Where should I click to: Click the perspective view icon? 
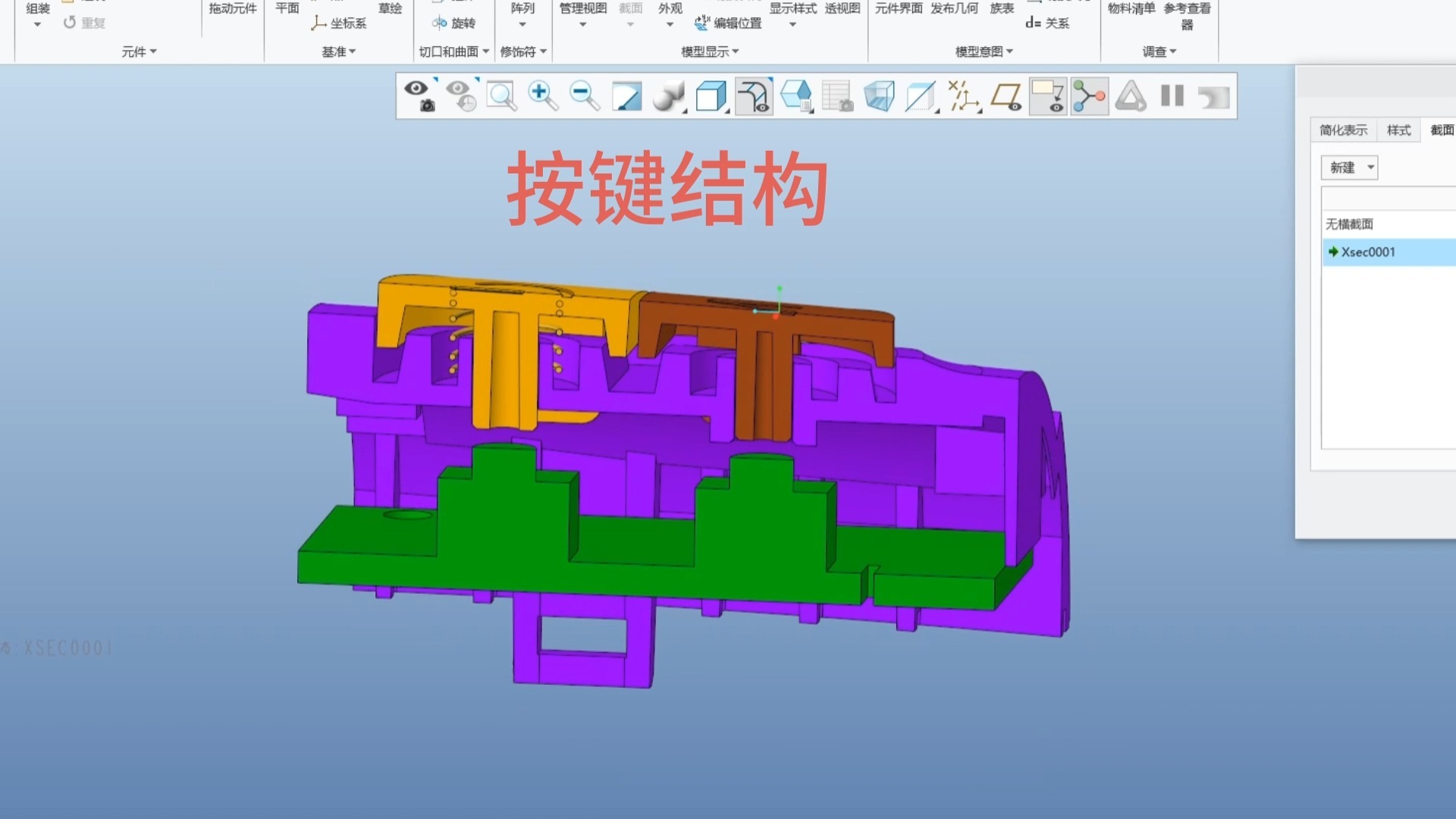(879, 96)
